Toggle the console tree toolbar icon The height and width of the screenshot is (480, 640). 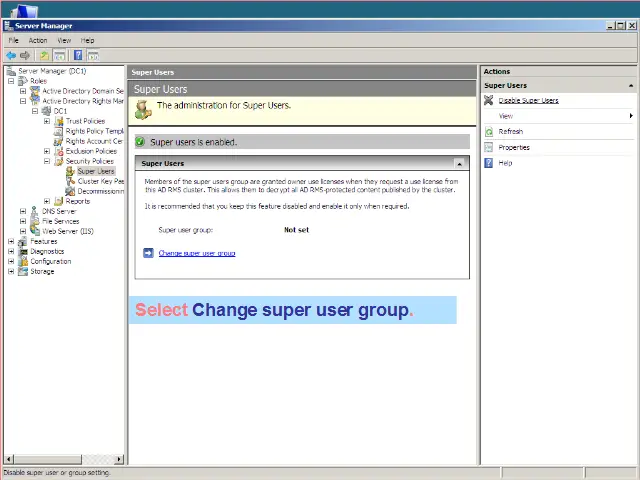tap(60, 56)
